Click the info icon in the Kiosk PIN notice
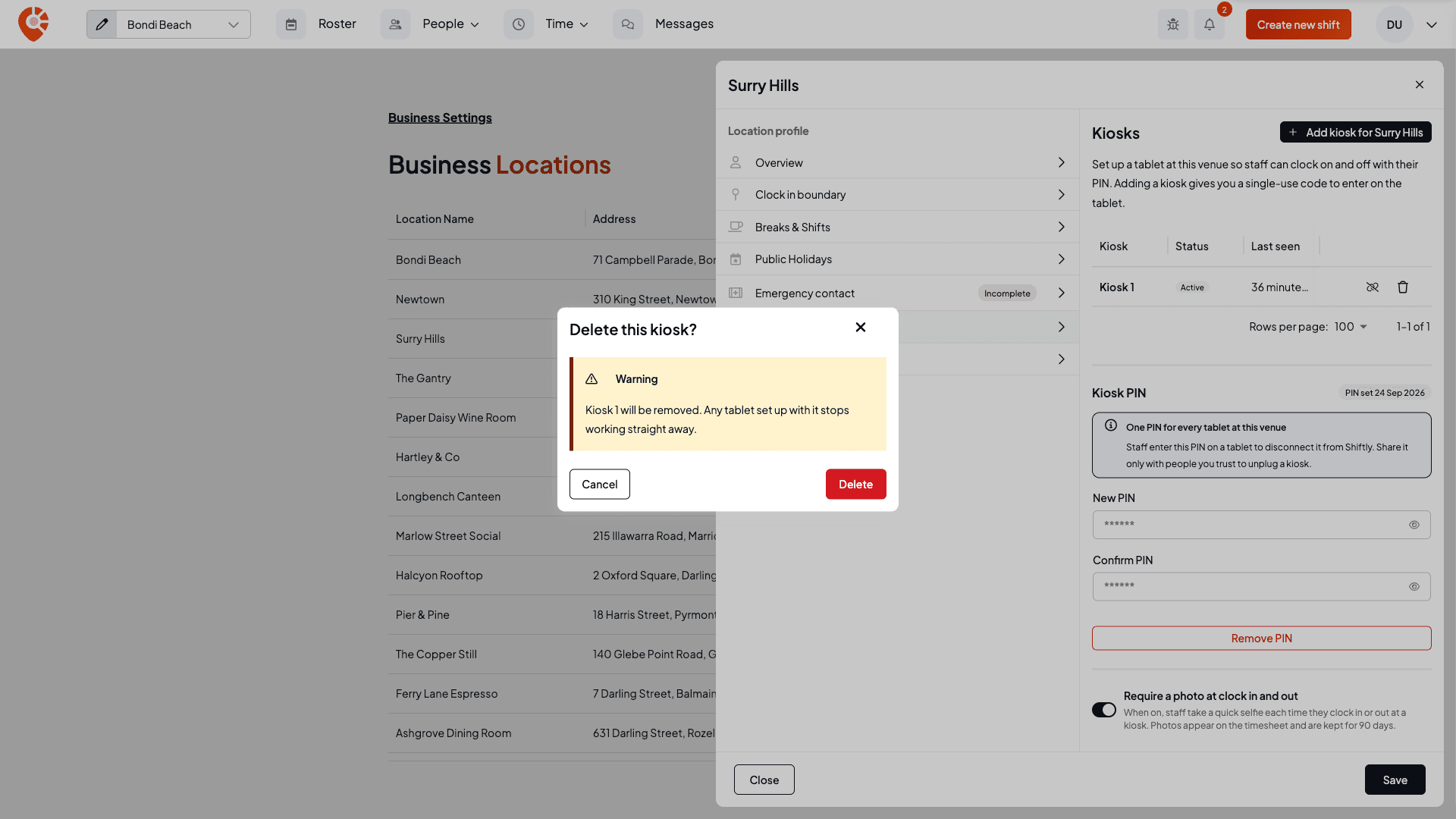The image size is (1456, 819). pos(1111,425)
